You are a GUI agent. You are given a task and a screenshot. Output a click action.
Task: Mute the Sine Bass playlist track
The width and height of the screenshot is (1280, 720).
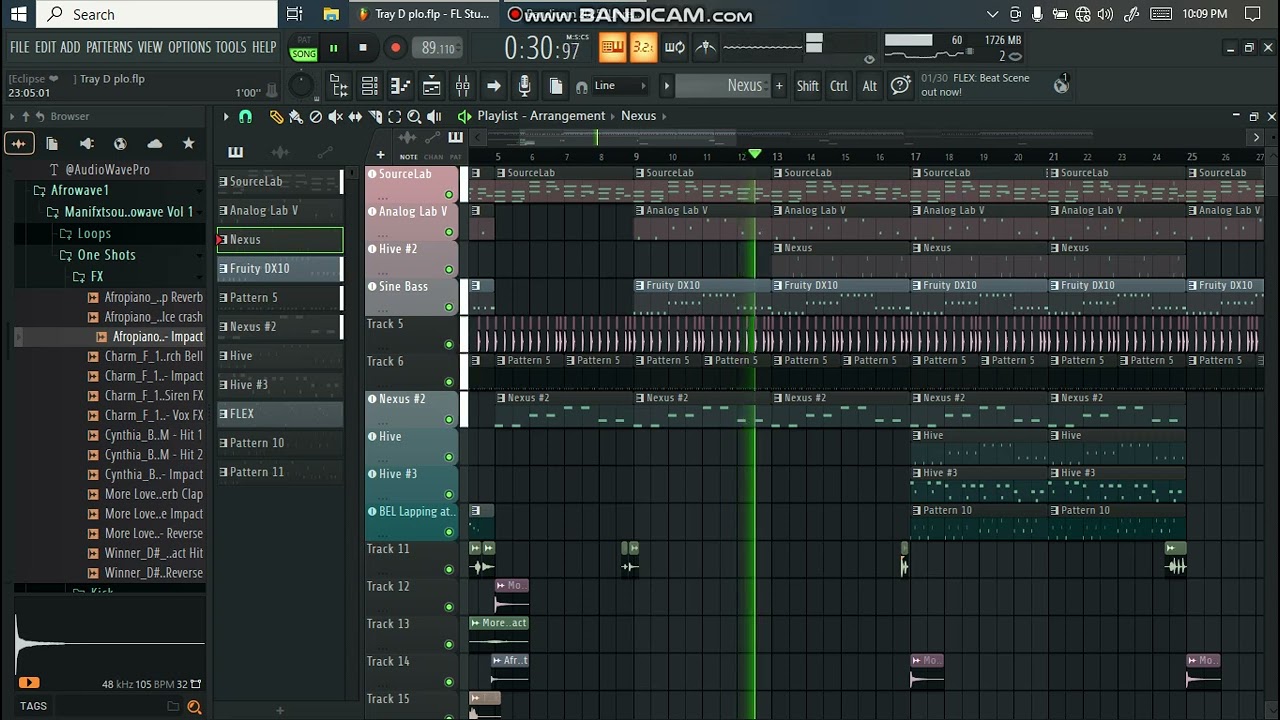449,307
